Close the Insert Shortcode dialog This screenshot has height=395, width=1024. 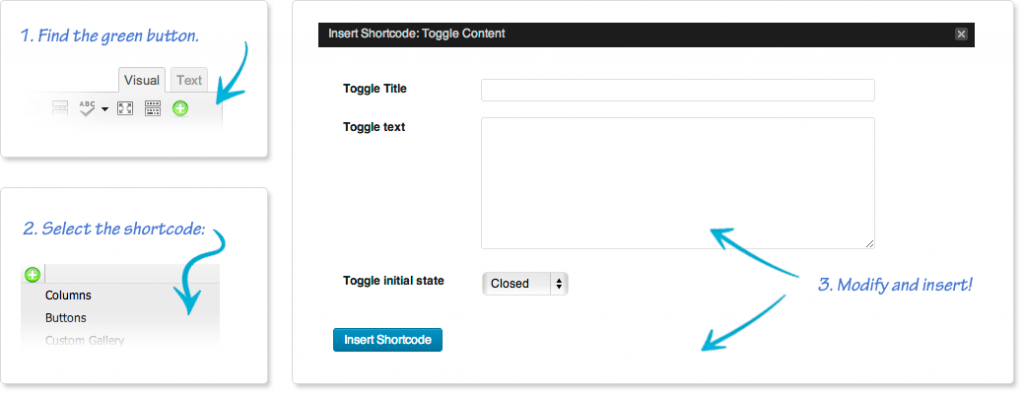(x=961, y=34)
